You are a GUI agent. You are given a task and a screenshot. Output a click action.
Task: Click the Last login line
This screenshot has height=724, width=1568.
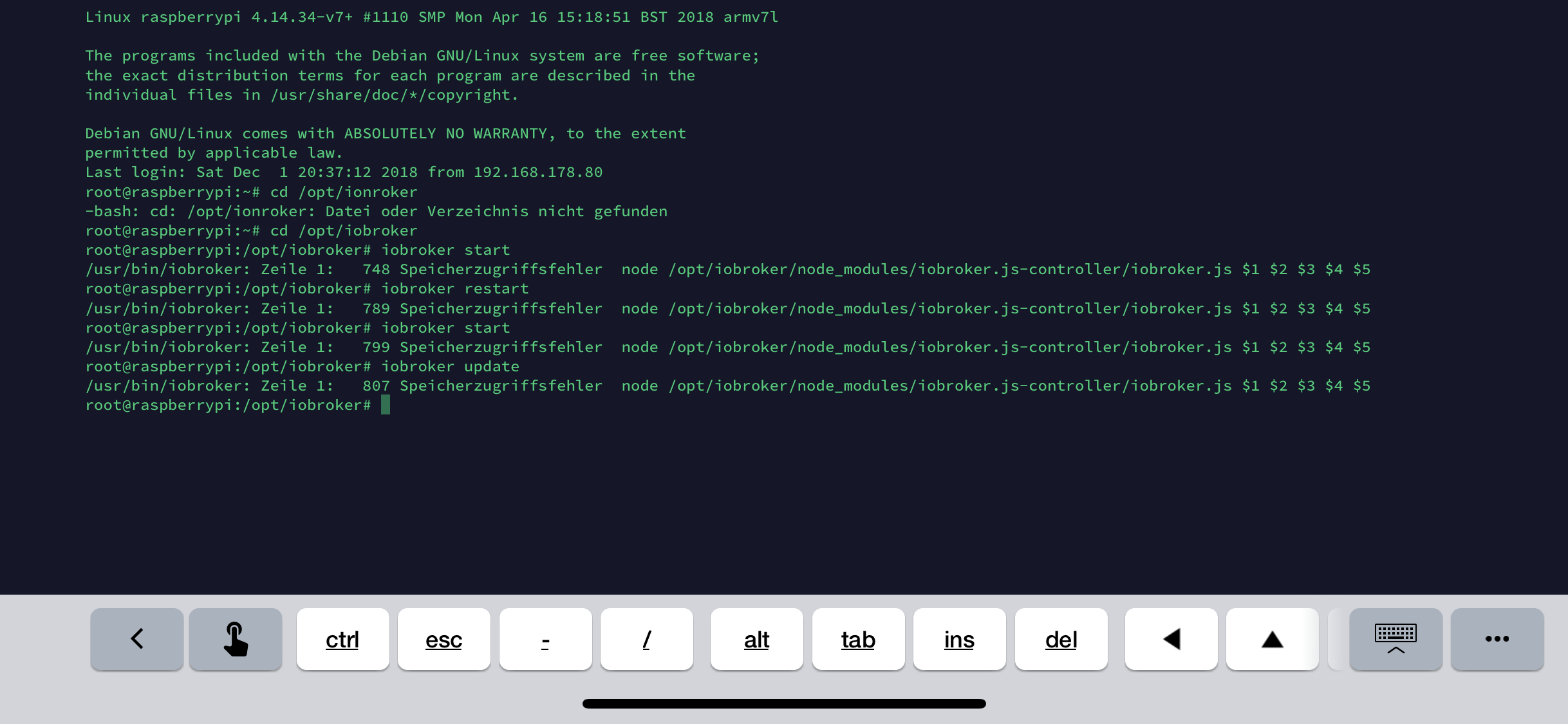click(344, 172)
